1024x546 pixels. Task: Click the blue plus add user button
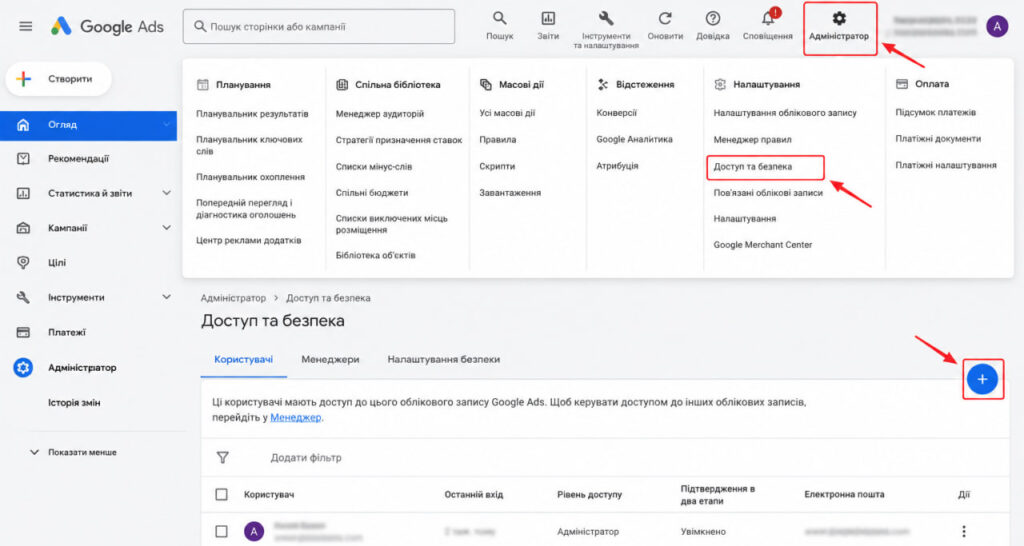[x=982, y=379]
